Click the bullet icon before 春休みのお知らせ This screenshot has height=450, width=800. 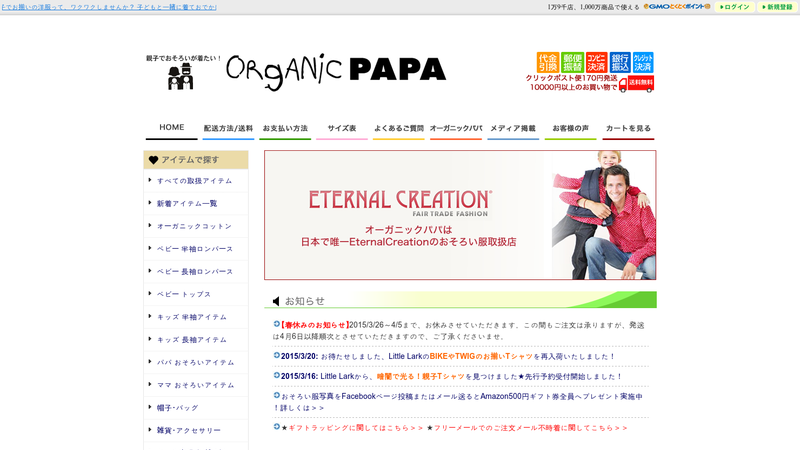[277, 323]
